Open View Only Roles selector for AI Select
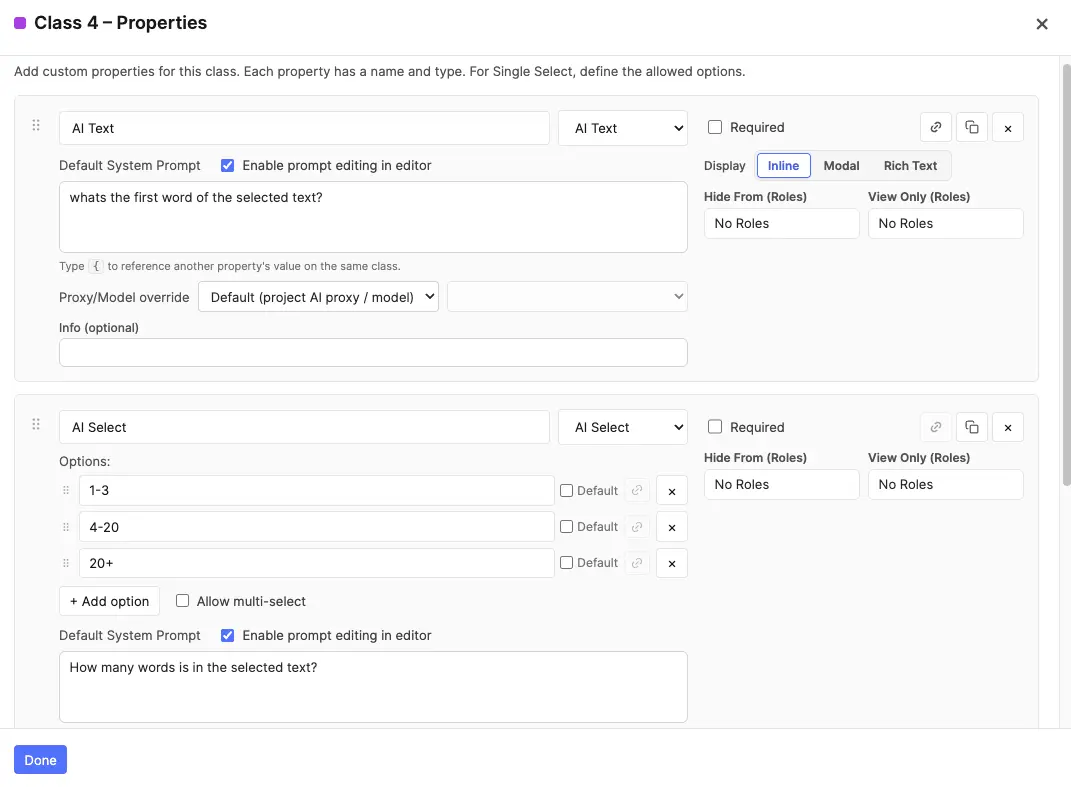 (945, 484)
